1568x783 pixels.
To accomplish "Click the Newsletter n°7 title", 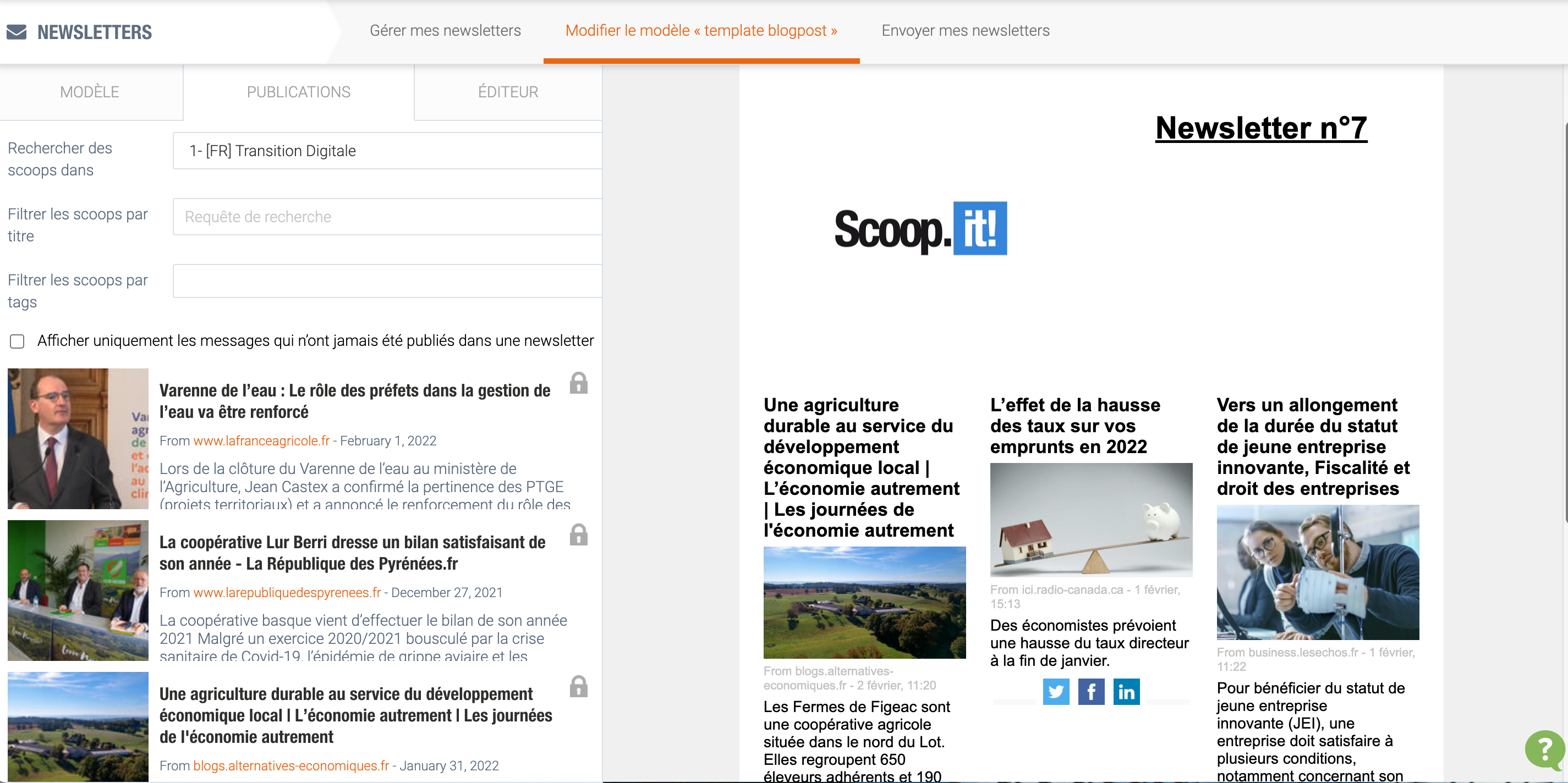I will (x=1261, y=128).
